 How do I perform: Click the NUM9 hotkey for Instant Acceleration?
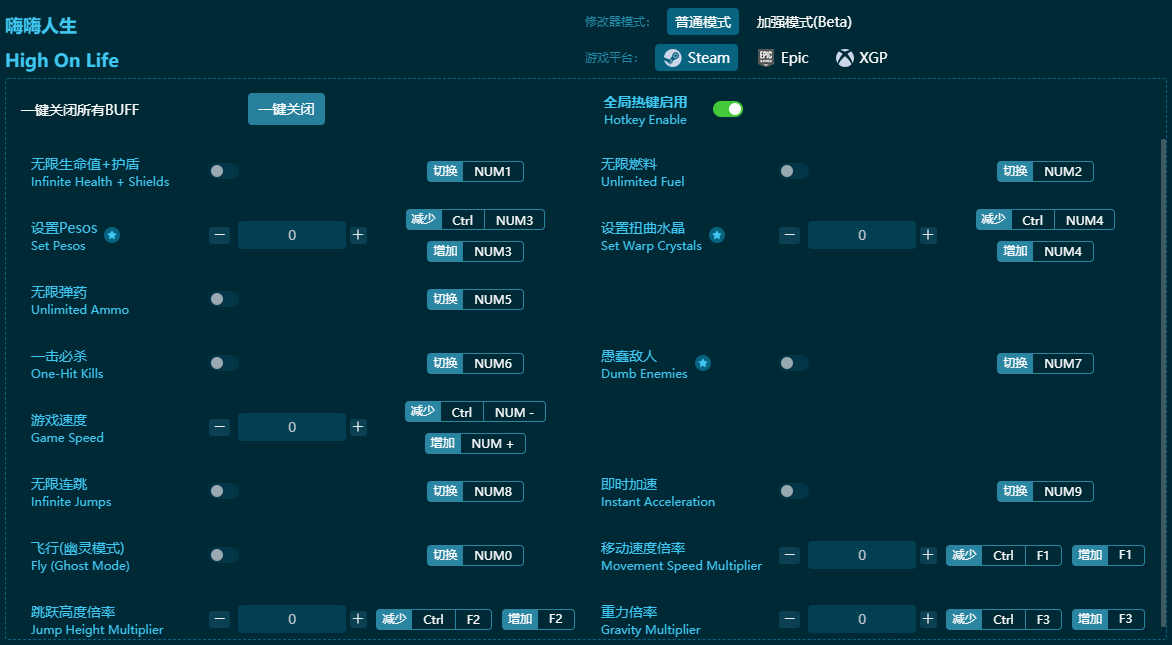click(1045, 492)
